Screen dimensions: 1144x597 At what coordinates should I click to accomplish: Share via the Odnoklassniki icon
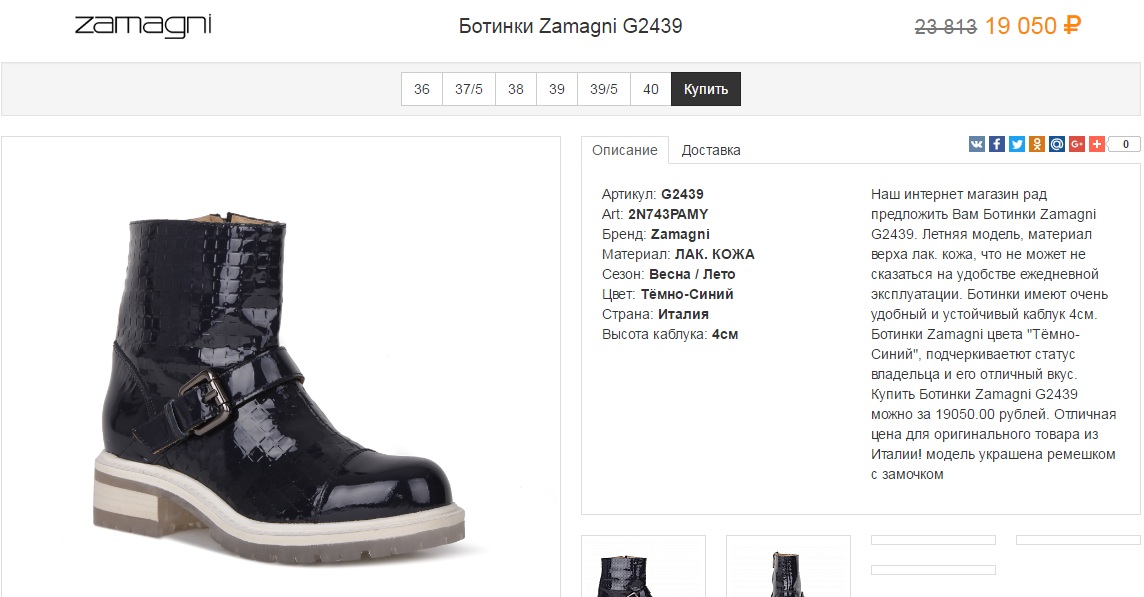pyautogui.click(x=1037, y=144)
